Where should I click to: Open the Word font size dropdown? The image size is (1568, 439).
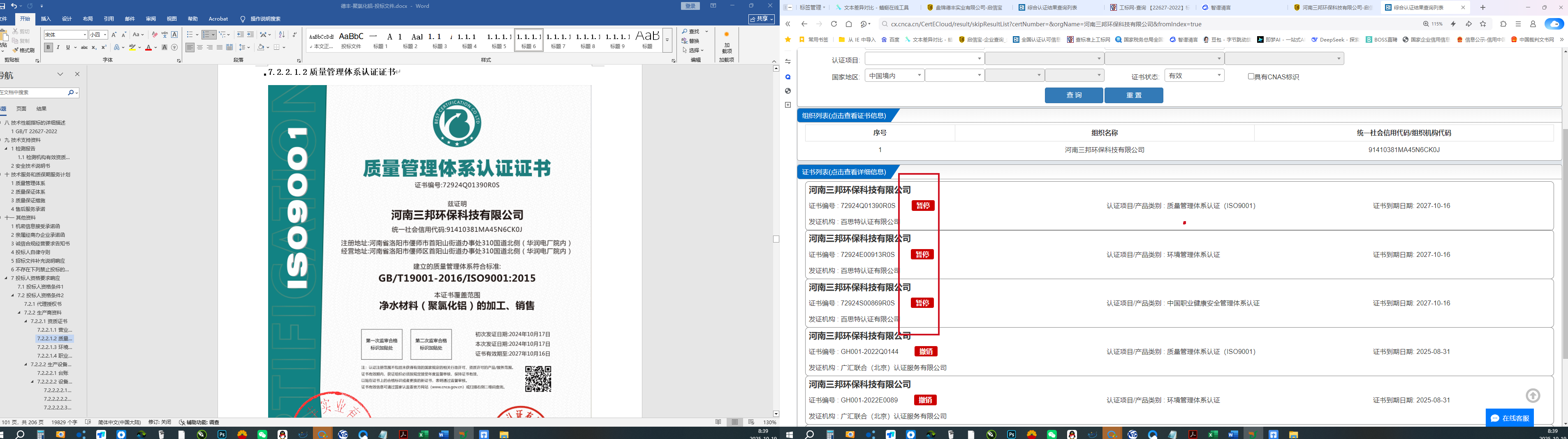[x=105, y=35]
